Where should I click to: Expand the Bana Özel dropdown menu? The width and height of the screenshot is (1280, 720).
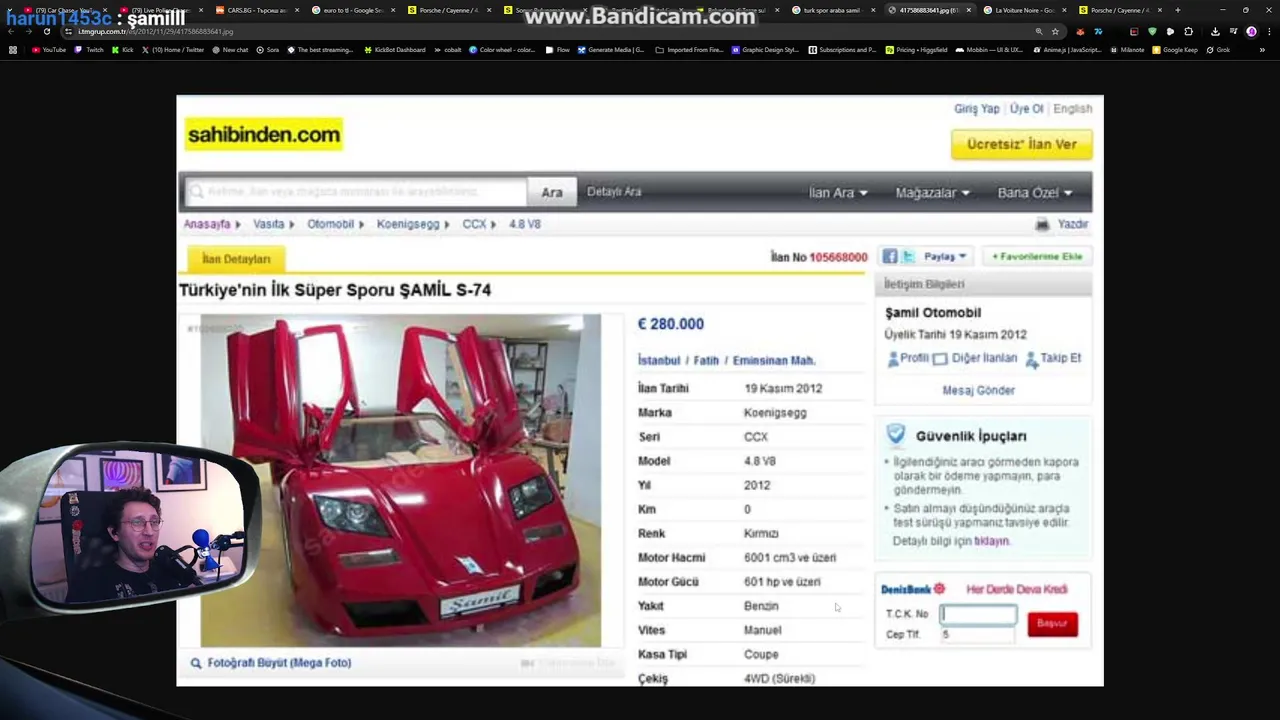click(x=1035, y=193)
